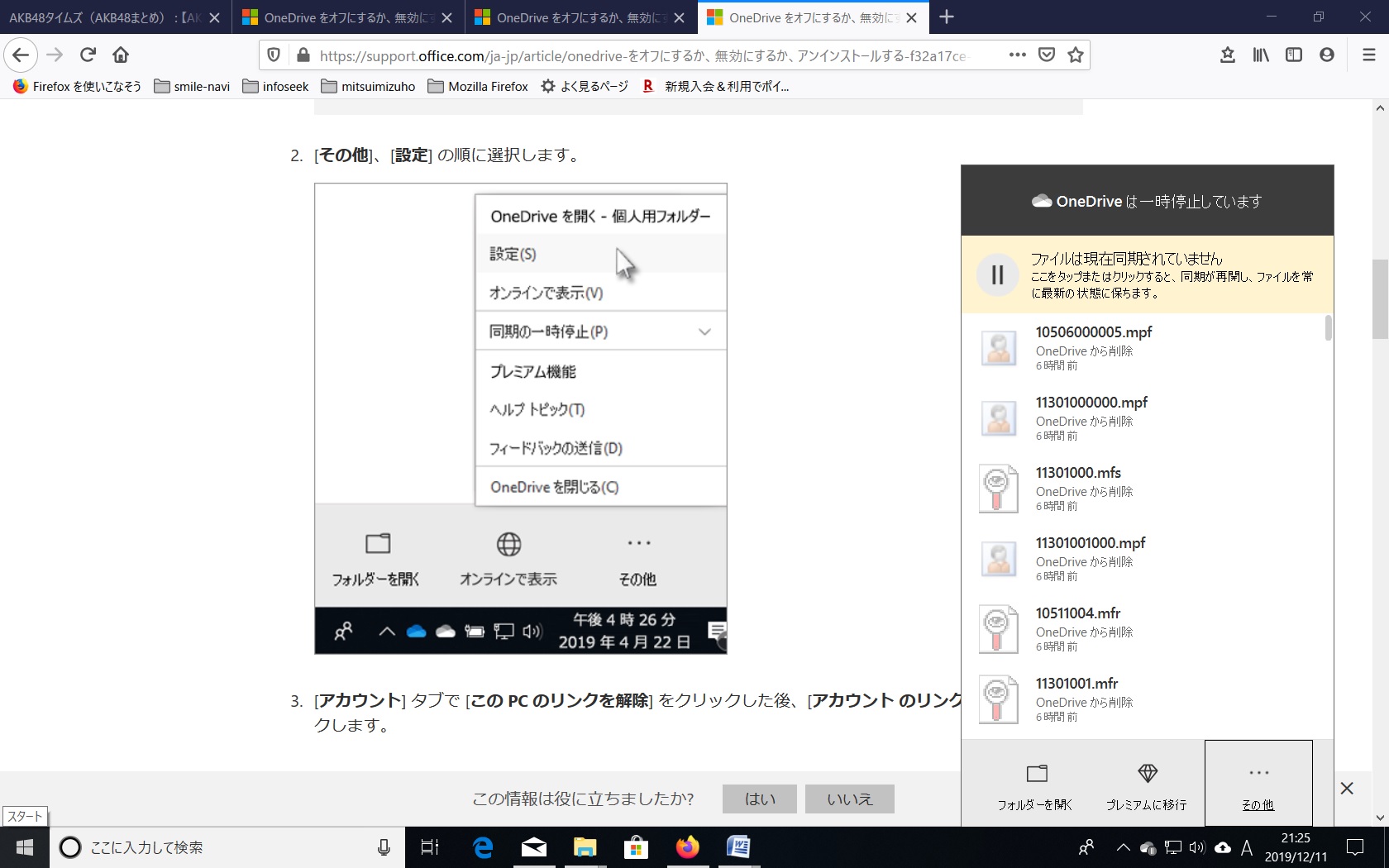Open the volume control in tray
Viewport: 1389px width, 868px height.
pos(1197,847)
